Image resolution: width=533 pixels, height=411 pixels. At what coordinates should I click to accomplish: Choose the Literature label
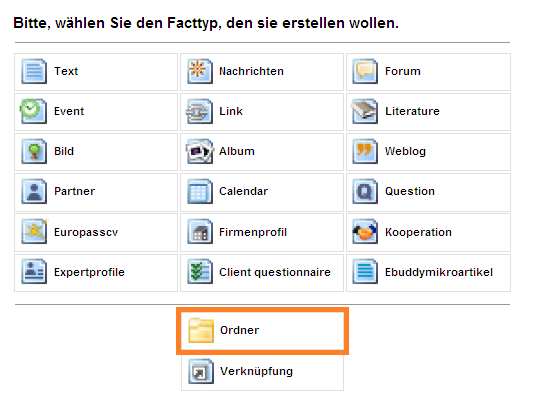tap(412, 111)
